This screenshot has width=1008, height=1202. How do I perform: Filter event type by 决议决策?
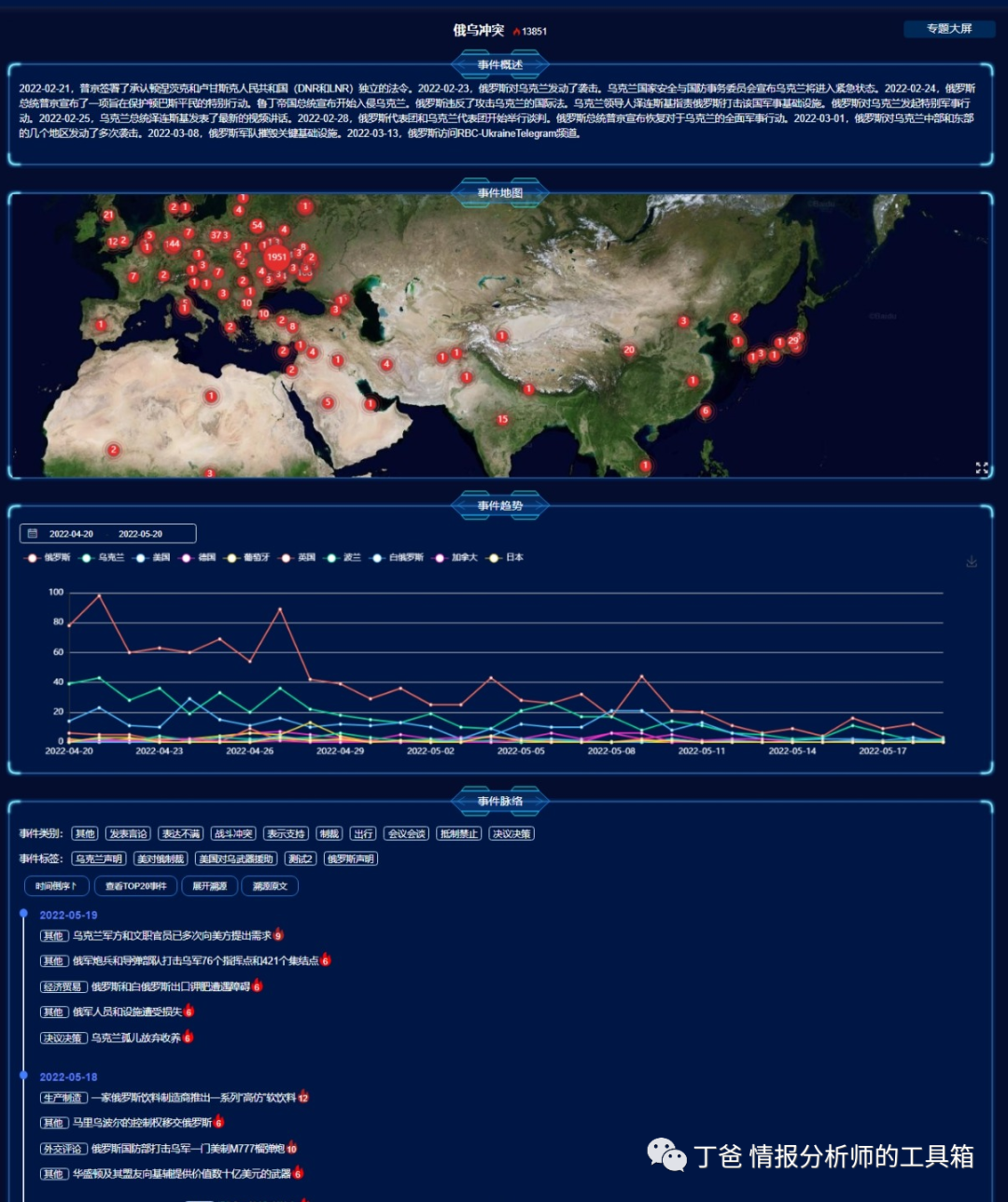pyautogui.click(x=511, y=833)
